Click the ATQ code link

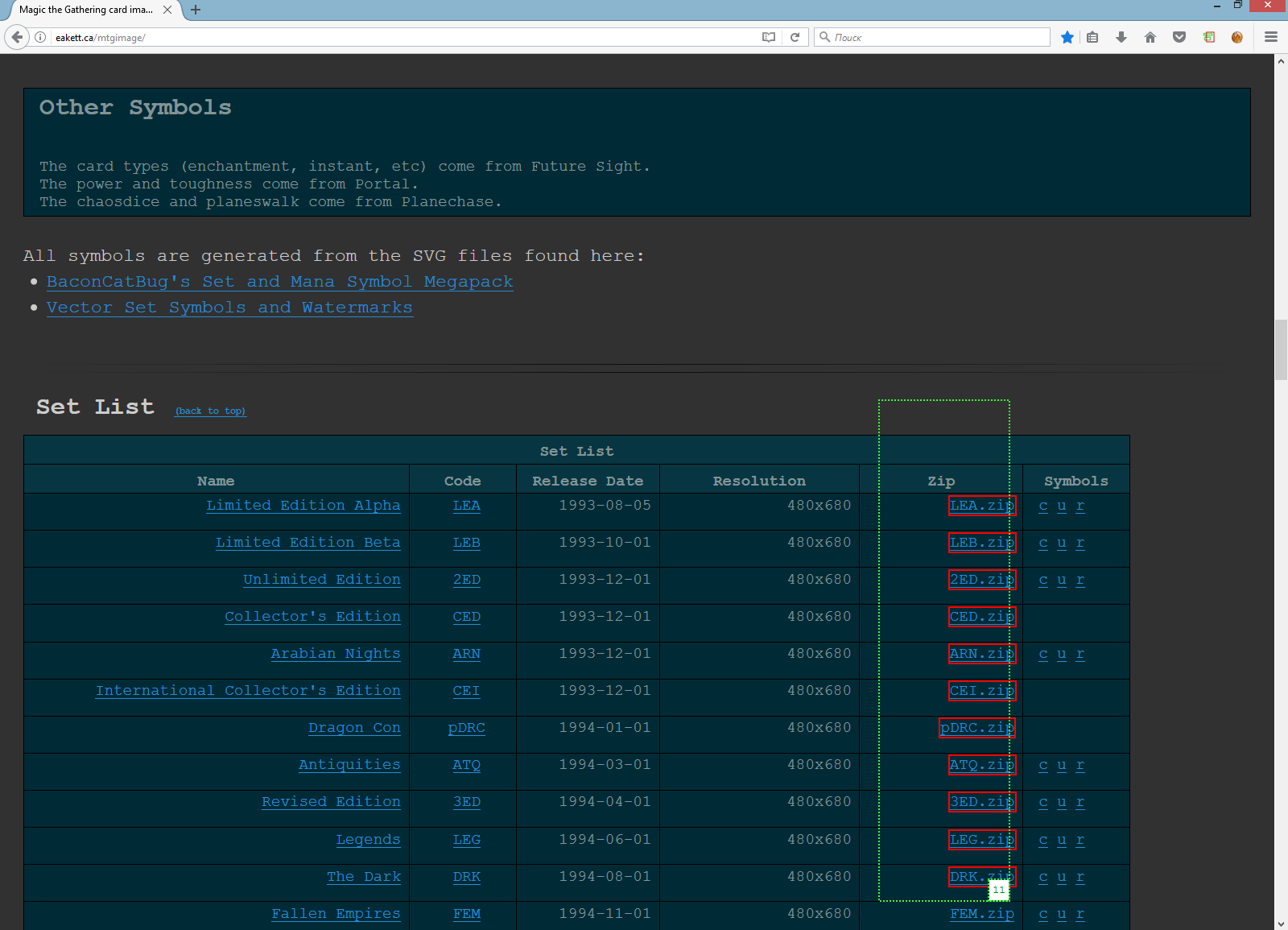coord(466,765)
